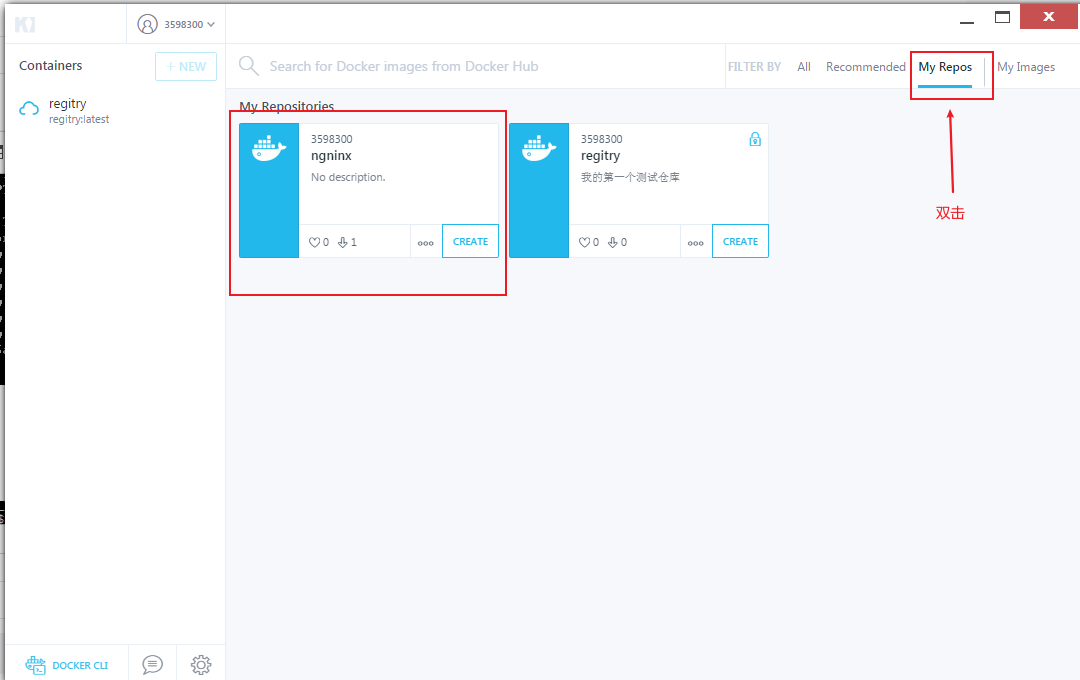Click the No description text on ngninx
Image resolution: width=1080 pixels, height=680 pixels.
point(348,177)
